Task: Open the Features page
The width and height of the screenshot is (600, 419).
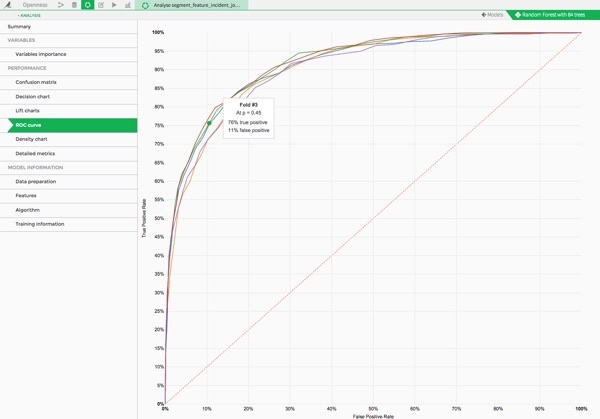Action: tap(68, 196)
